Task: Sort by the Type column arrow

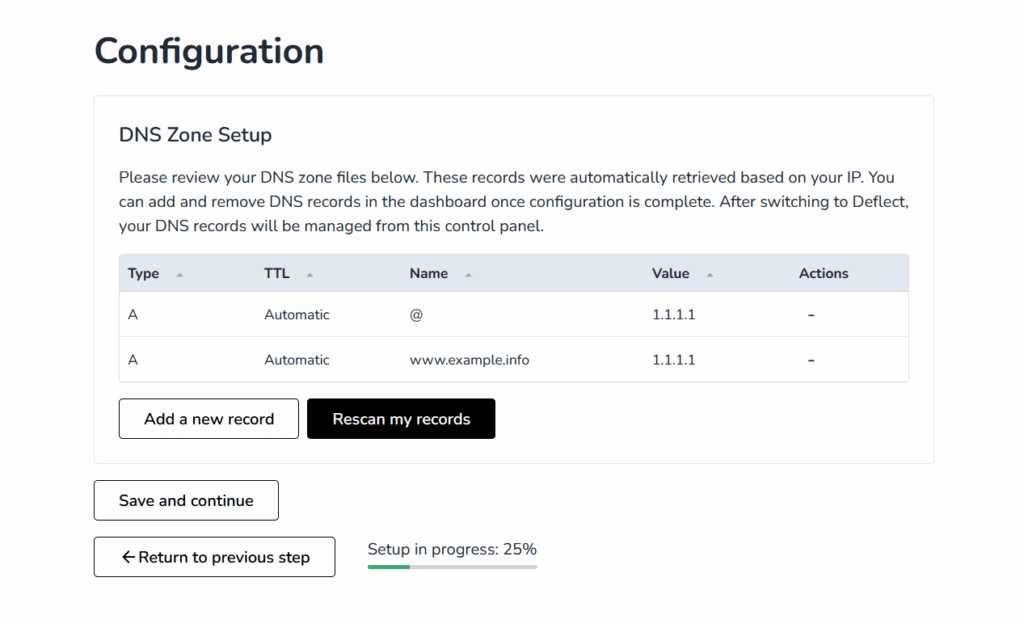Action: click(180, 275)
